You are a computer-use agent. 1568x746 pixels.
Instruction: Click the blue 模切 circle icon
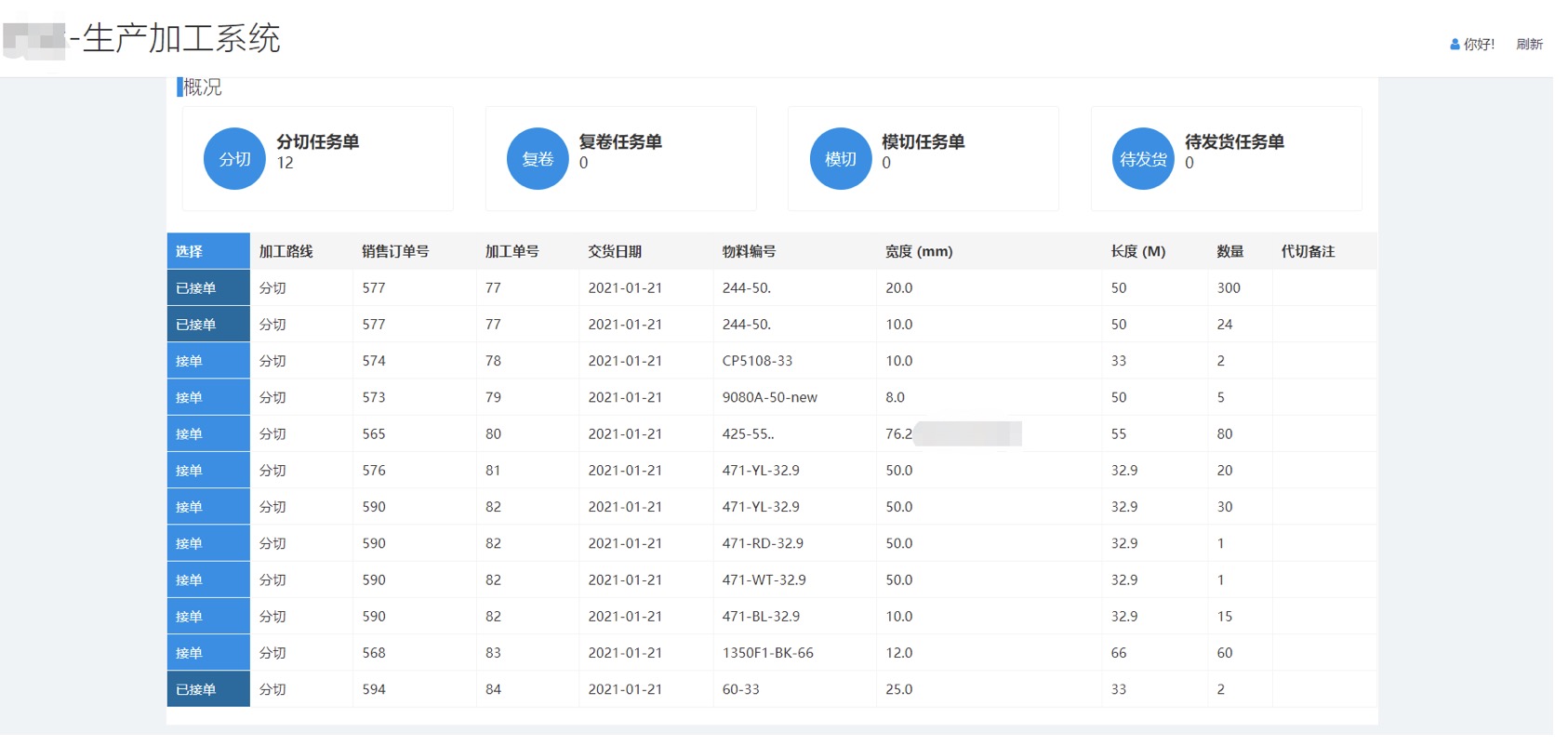840,159
